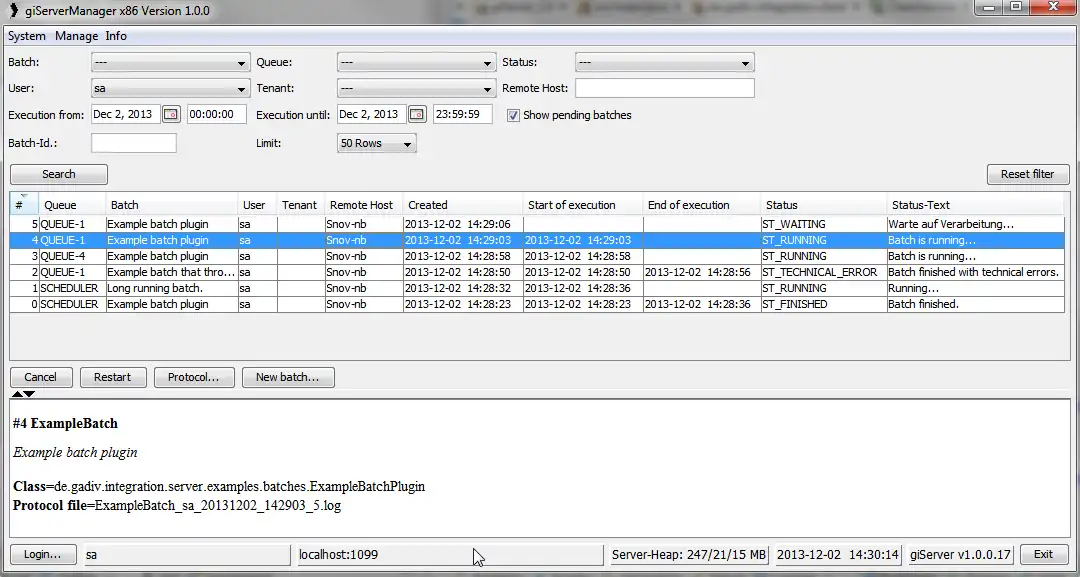Click the Exit button
This screenshot has height=577, width=1080.
1043,554
